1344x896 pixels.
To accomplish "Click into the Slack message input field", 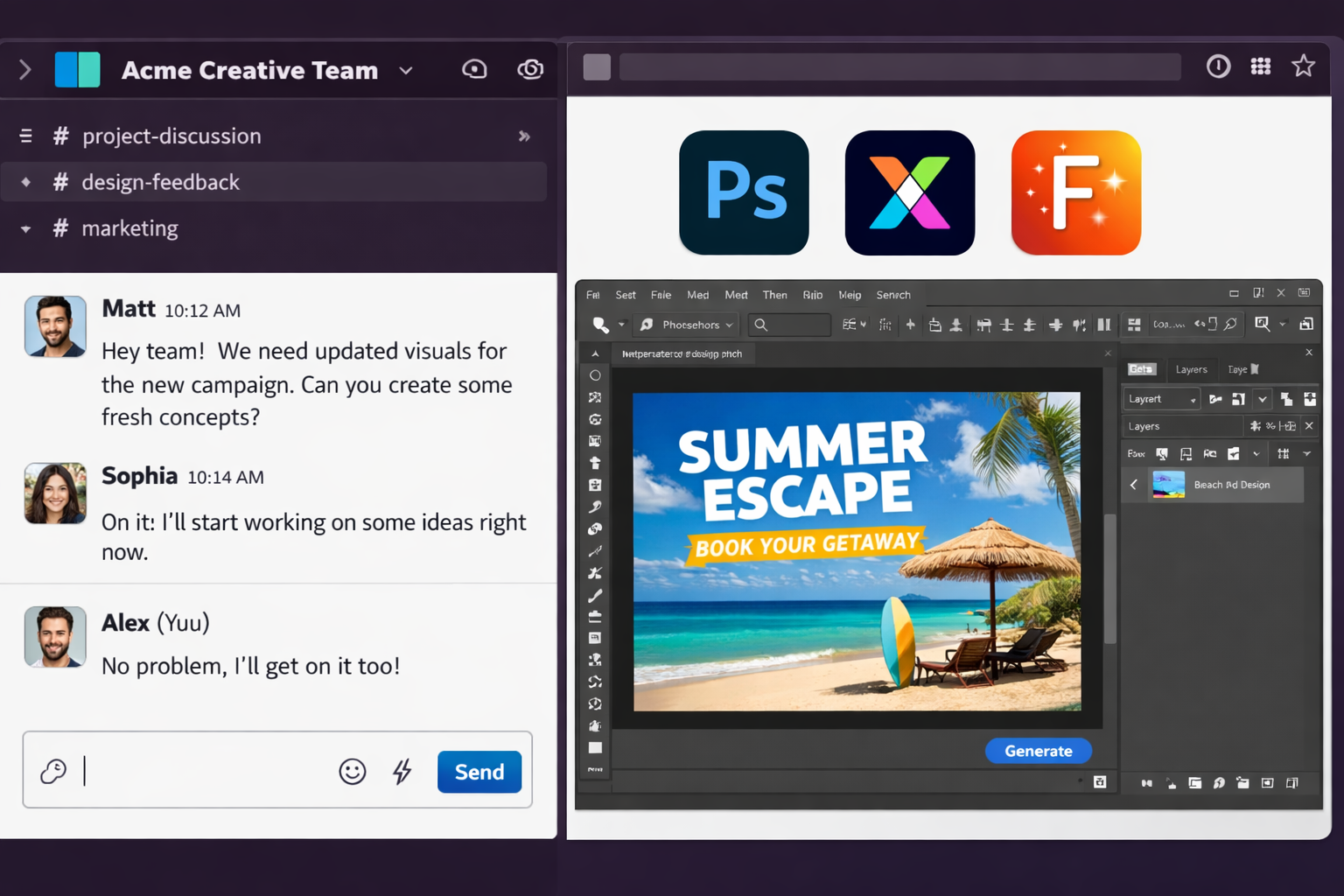I will click(x=206, y=771).
